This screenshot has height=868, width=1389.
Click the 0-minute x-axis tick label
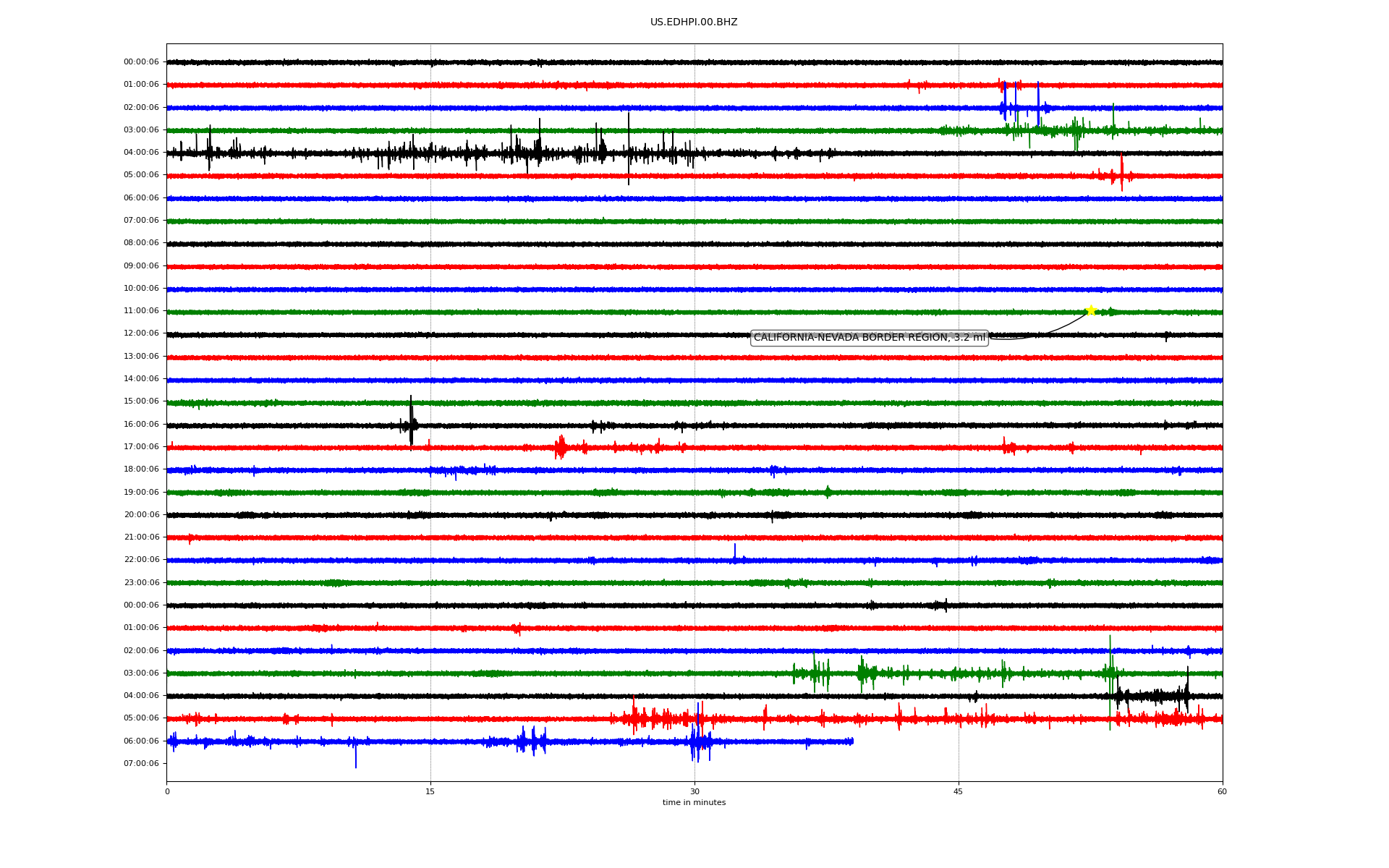pyautogui.click(x=167, y=791)
